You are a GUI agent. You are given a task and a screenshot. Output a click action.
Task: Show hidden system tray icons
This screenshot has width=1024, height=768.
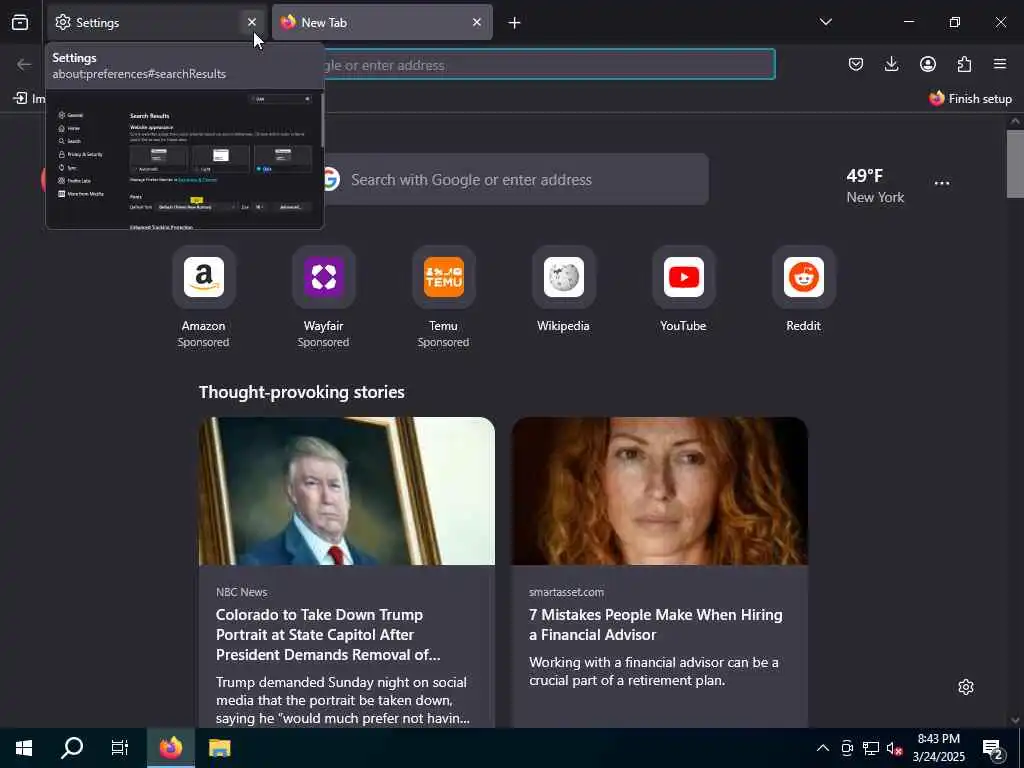point(823,748)
